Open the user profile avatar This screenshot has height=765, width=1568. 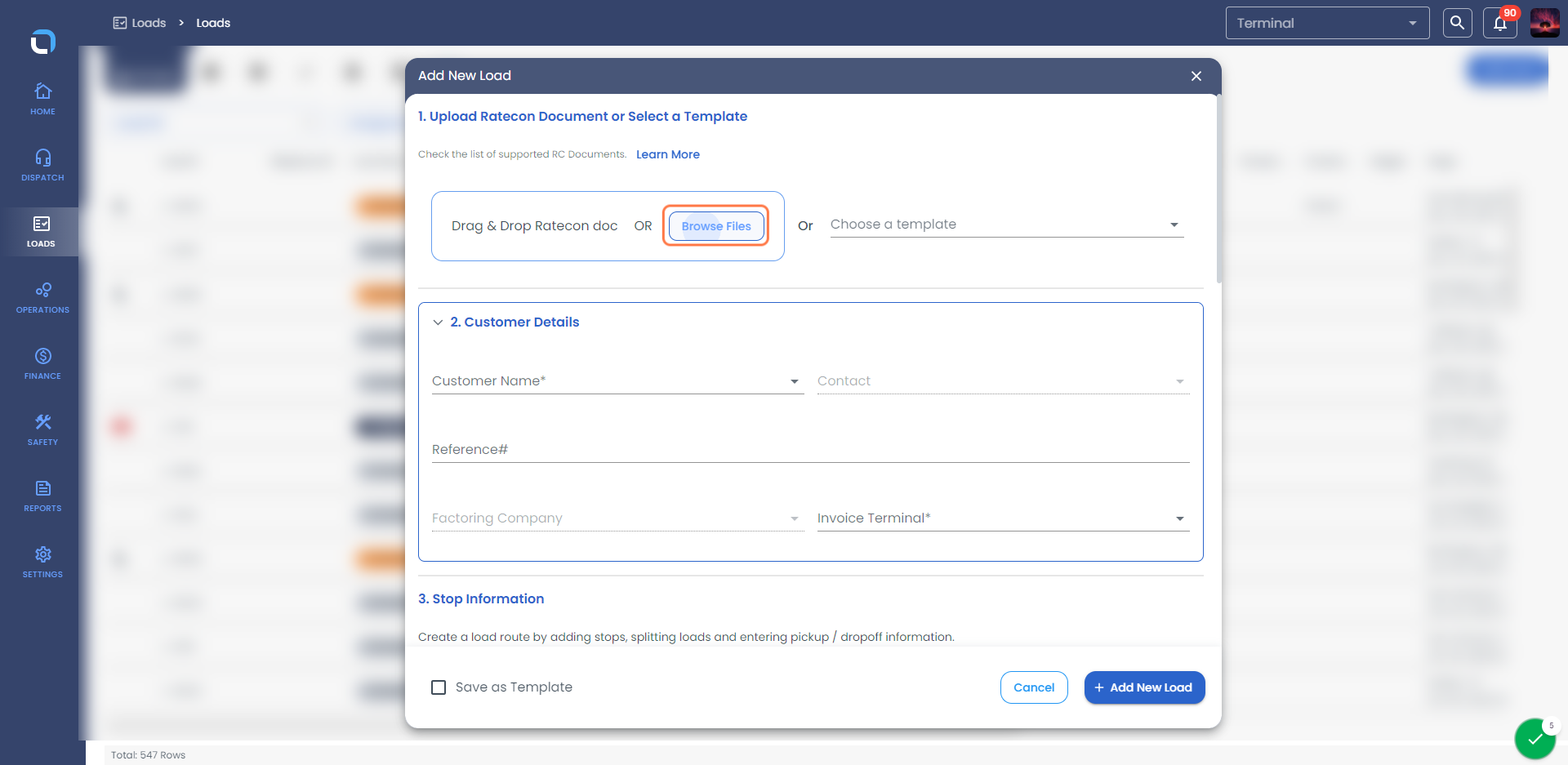pyautogui.click(x=1544, y=23)
